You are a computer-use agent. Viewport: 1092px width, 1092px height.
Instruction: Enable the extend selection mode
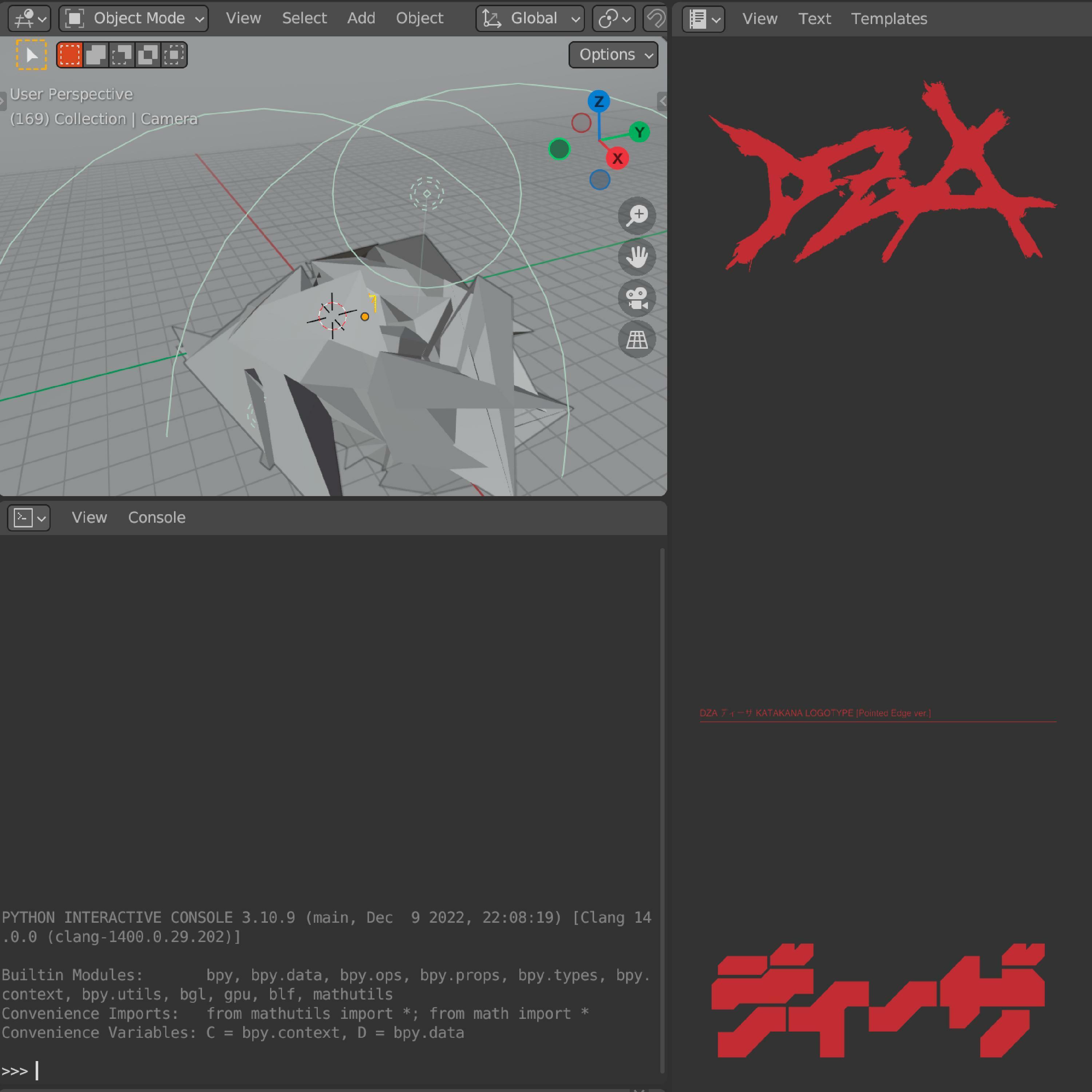(x=96, y=55)
